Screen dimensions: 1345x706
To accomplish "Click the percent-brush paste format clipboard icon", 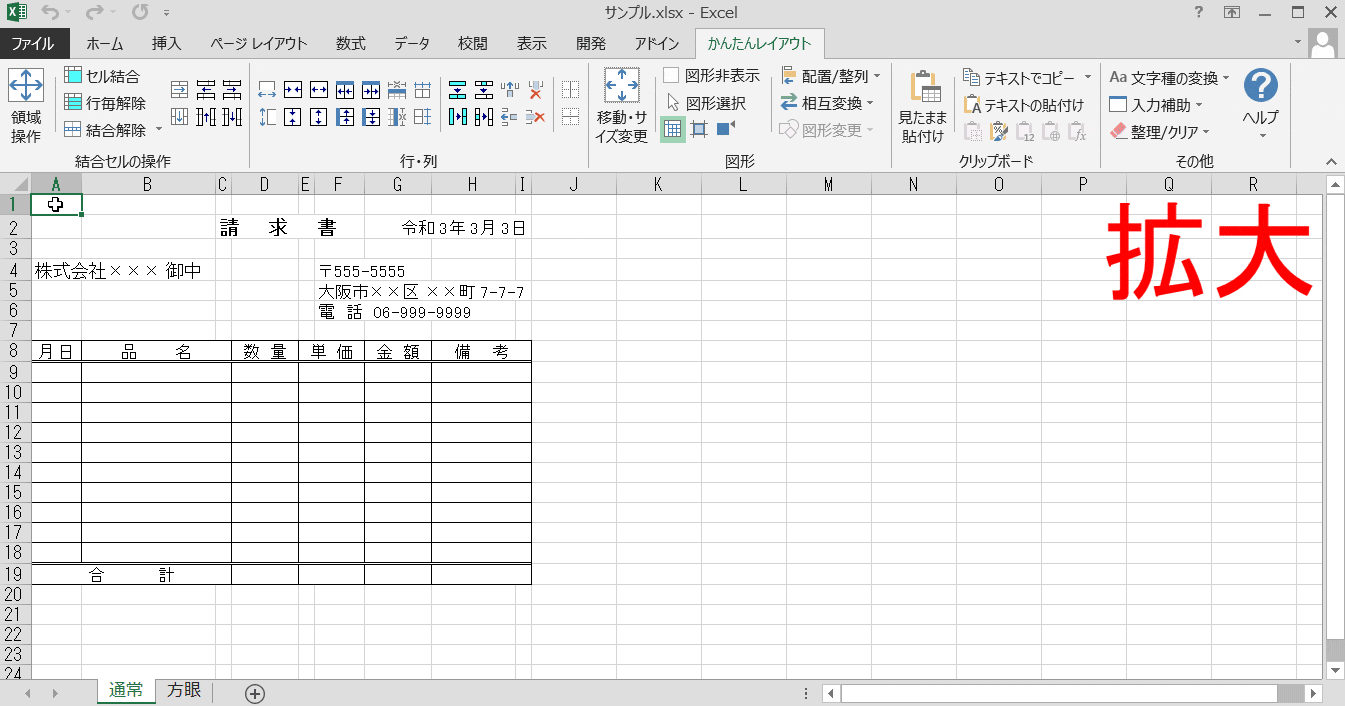I will [999, 131].
